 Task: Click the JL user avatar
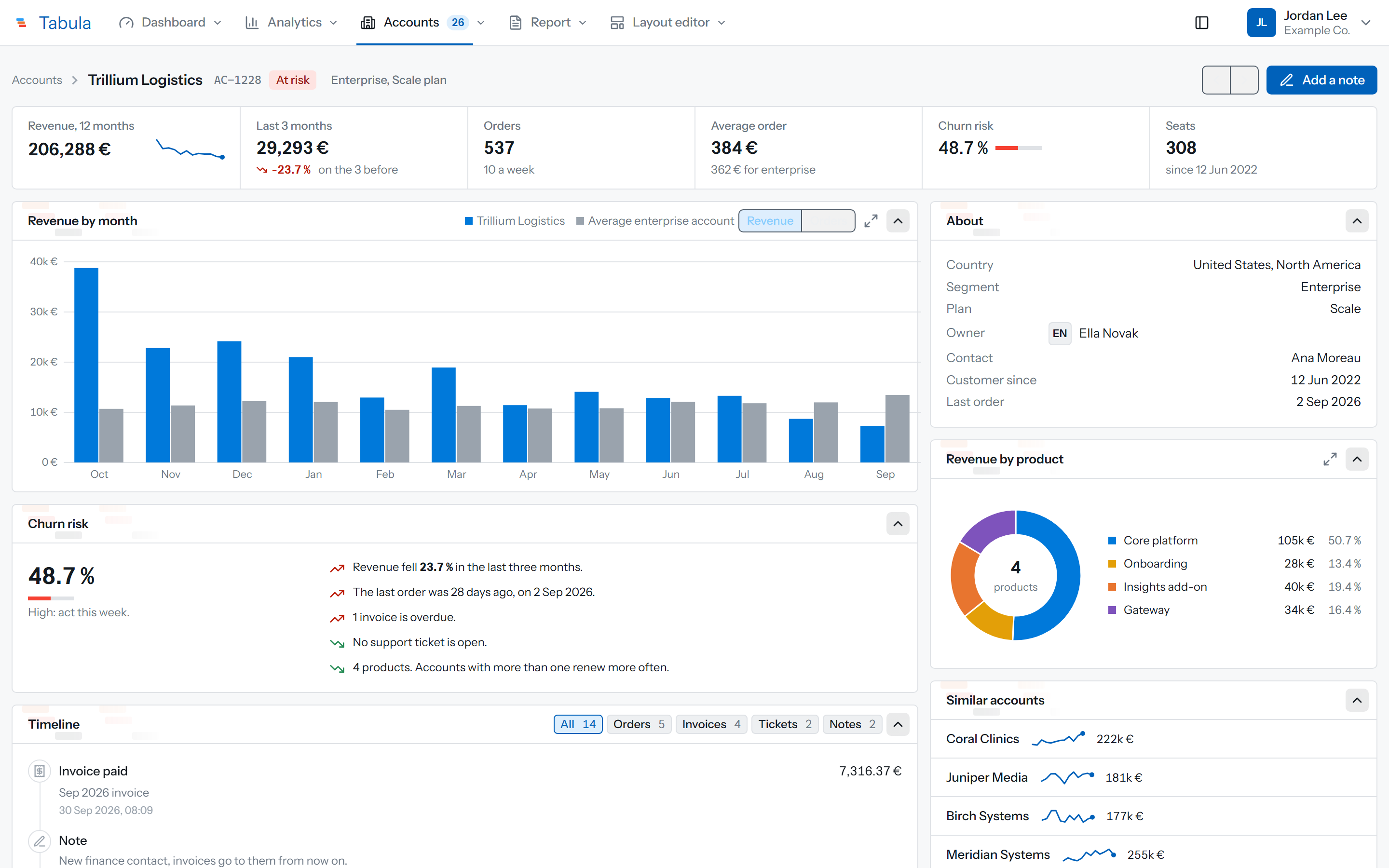point(1261,22)
